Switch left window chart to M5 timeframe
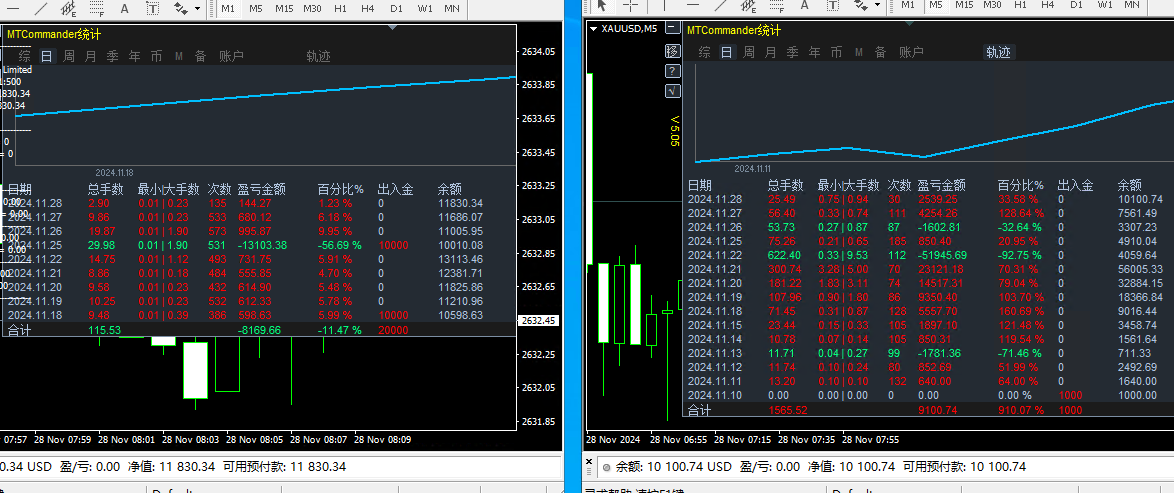The width and height of the screenshot is (1174, 493). [256, 8]
